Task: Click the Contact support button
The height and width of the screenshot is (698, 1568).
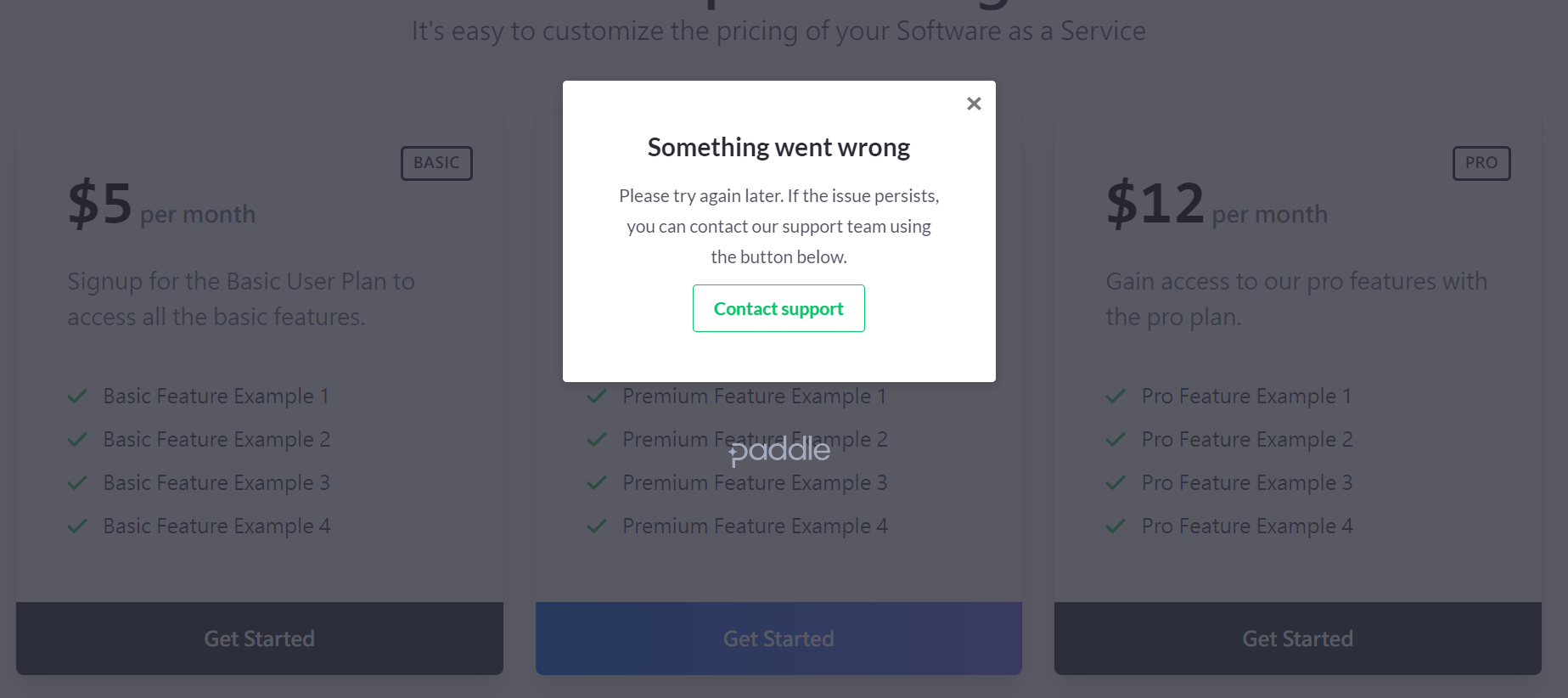Action: click(x=778, y=308)
